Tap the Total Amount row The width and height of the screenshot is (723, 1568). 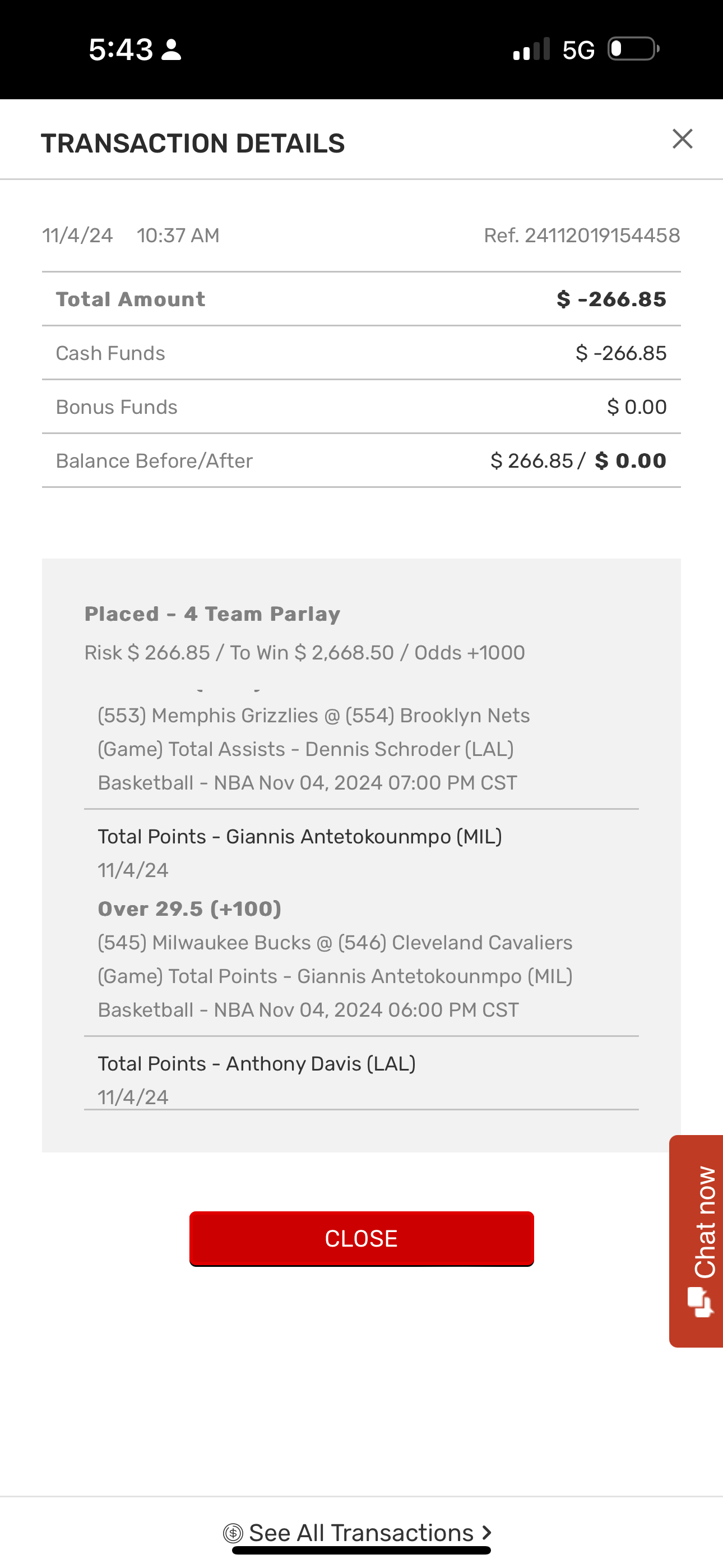361,299
